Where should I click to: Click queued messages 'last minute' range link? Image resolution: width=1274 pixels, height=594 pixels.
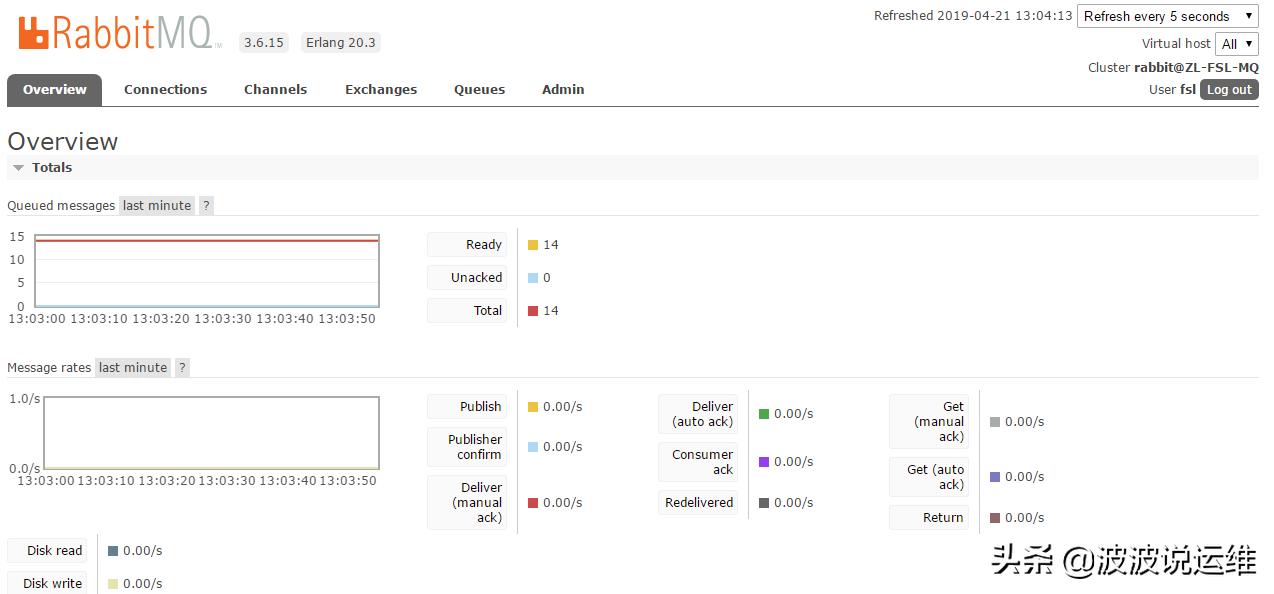pyautogui.click(x=157, y=205)
